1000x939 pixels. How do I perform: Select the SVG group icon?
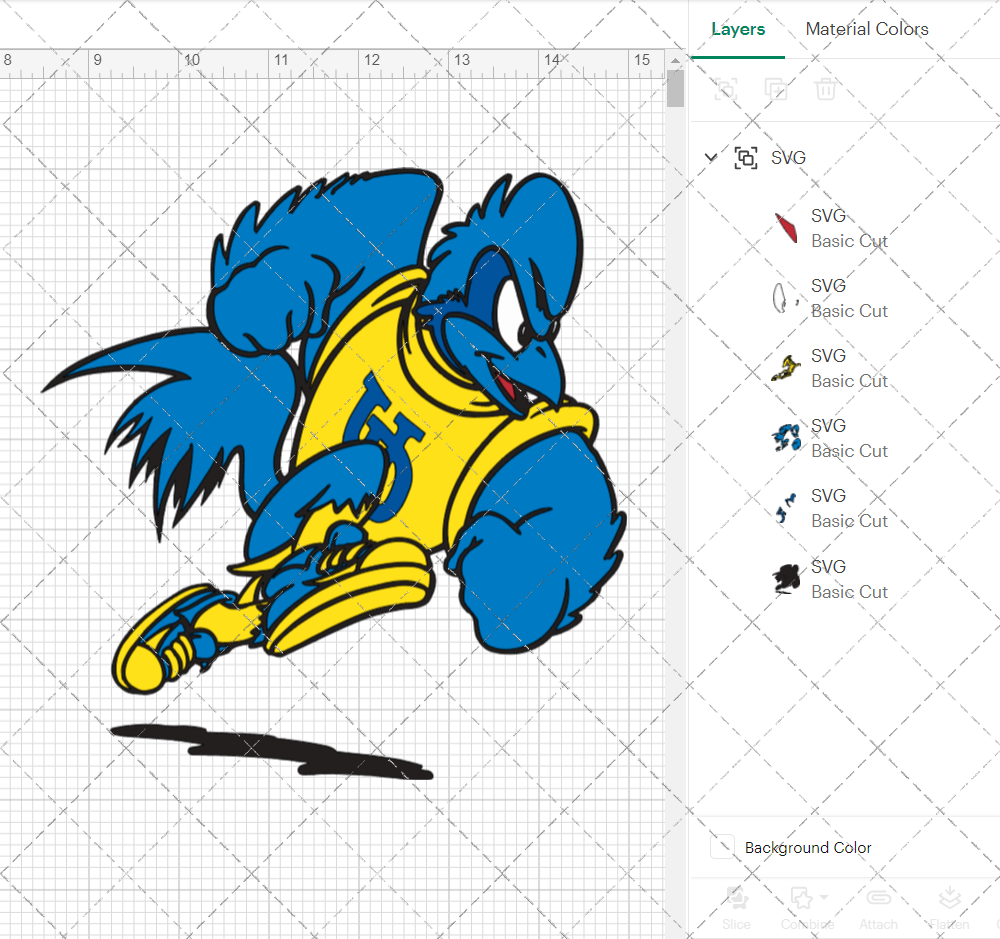(746, 158)
